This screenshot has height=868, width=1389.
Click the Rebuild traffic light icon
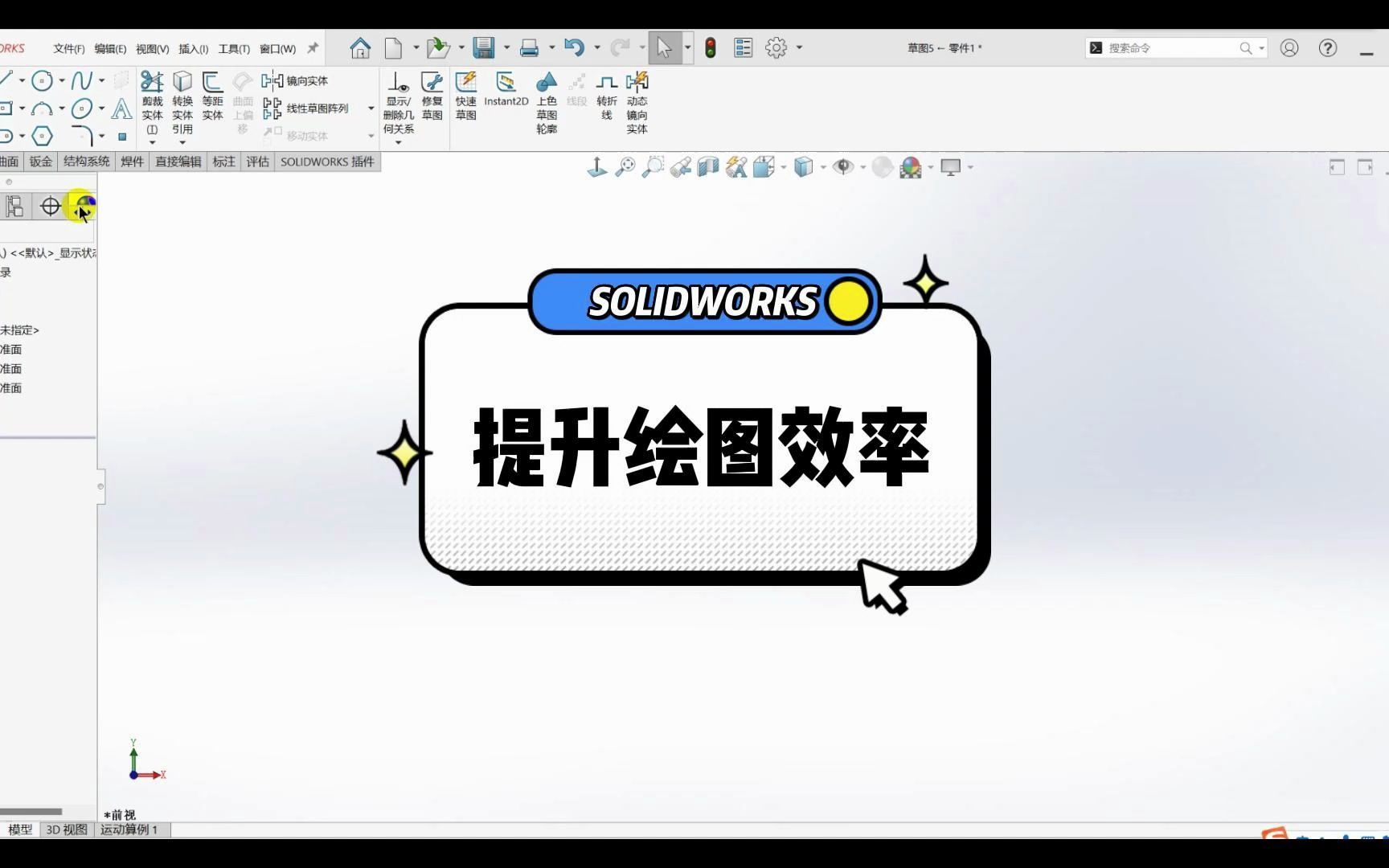point(711,48)
